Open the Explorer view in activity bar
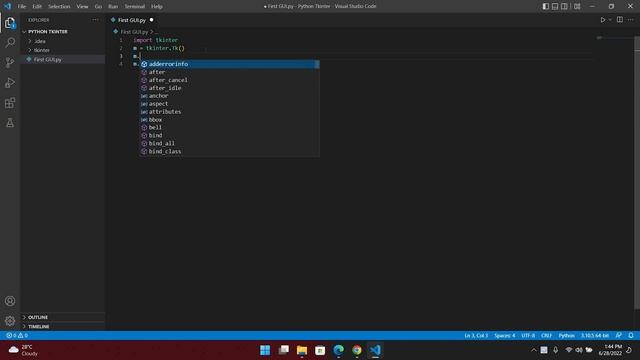The height and width of the screenshot is (360, 640). (10, 23)
